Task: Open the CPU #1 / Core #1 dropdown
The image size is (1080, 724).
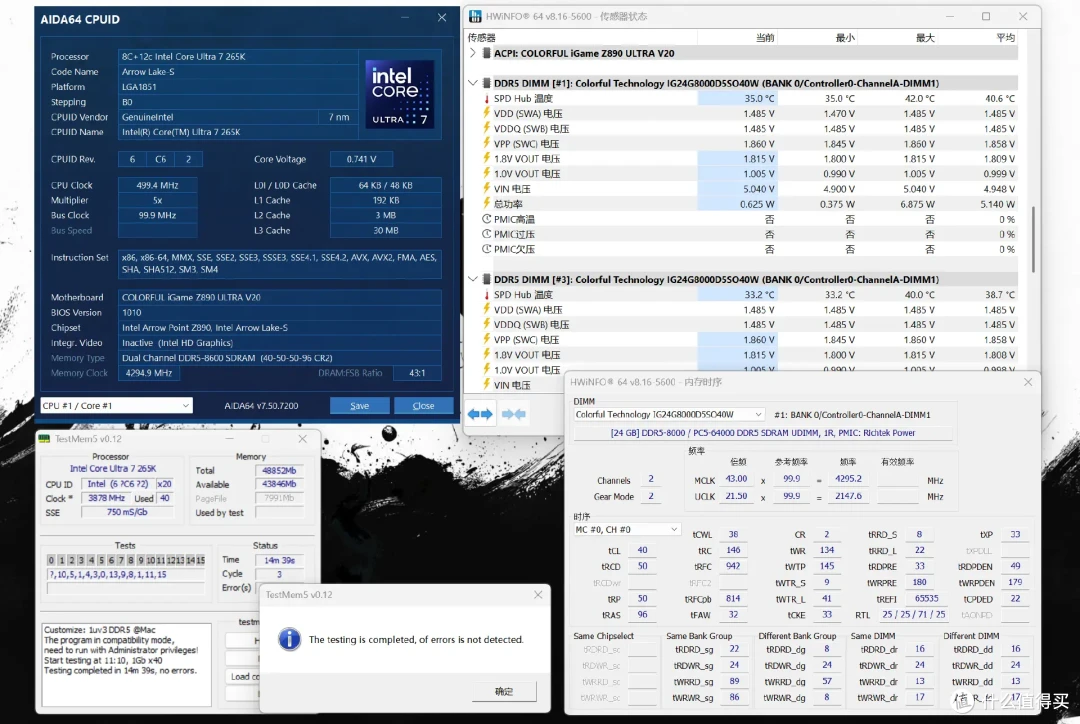Action: pyautogui.click(x=116, y=406)
